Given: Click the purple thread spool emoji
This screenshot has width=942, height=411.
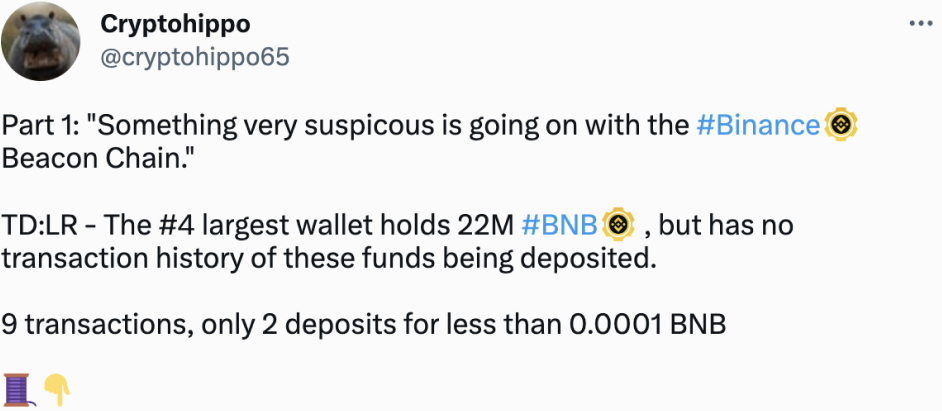Looking at the screenshot, I should pos(17,390).
